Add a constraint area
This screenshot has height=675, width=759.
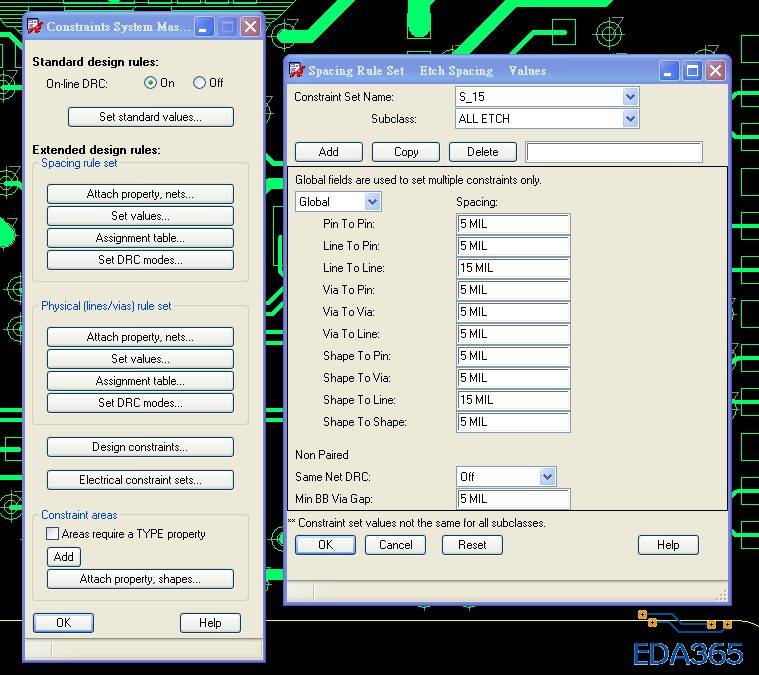(63, 556)
